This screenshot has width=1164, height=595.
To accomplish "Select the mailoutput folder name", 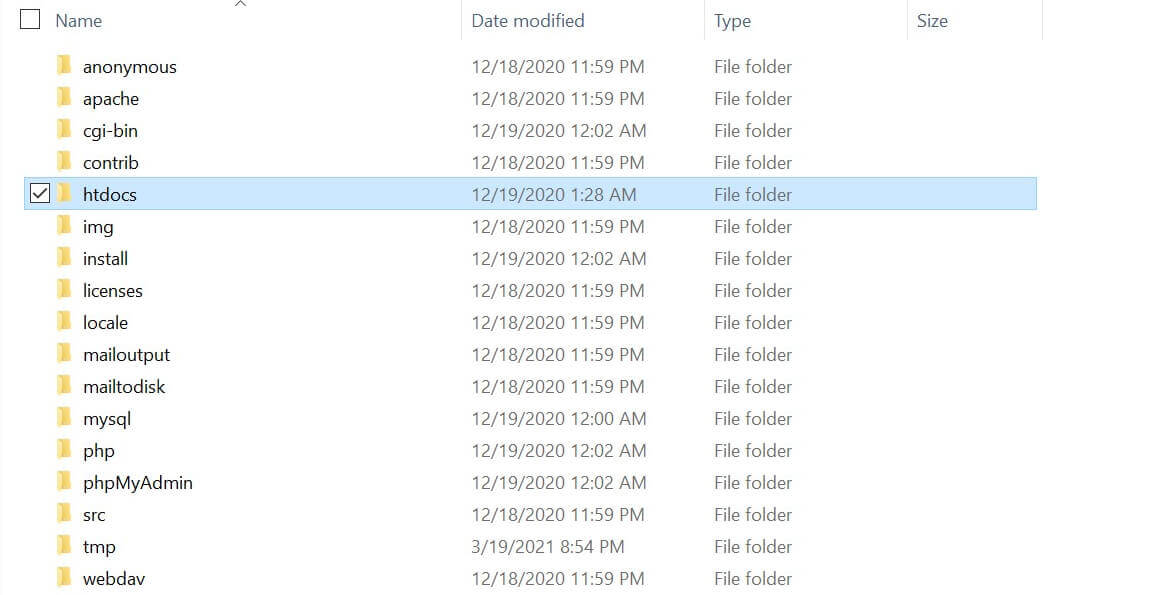I will [x=125, y=354].
